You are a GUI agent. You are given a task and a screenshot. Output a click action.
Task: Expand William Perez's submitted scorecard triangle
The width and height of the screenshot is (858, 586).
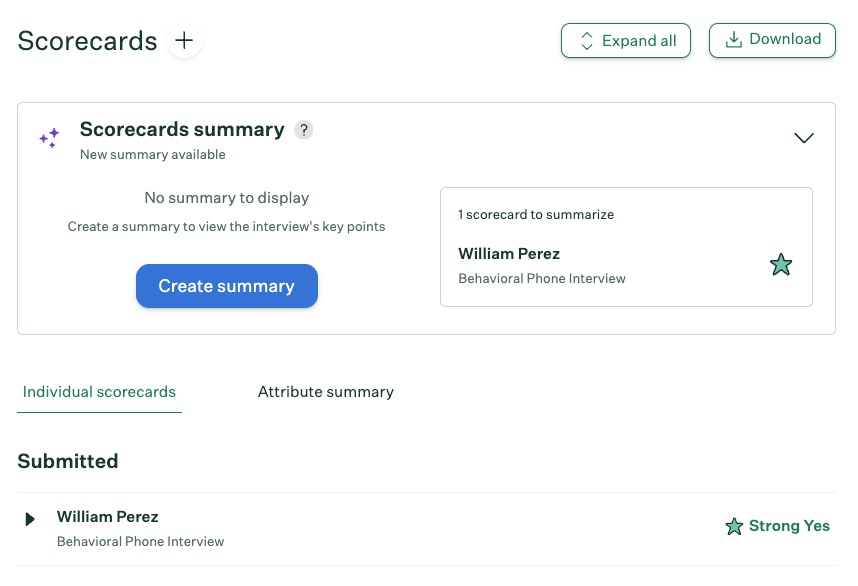[31, 519]
